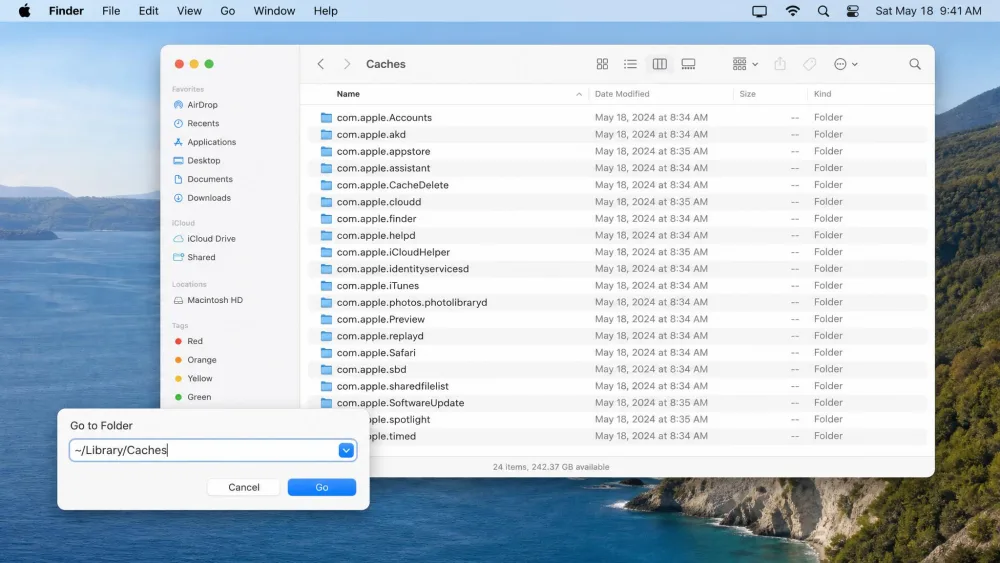Open Spotlight search in menu bar

pos(823,11)
